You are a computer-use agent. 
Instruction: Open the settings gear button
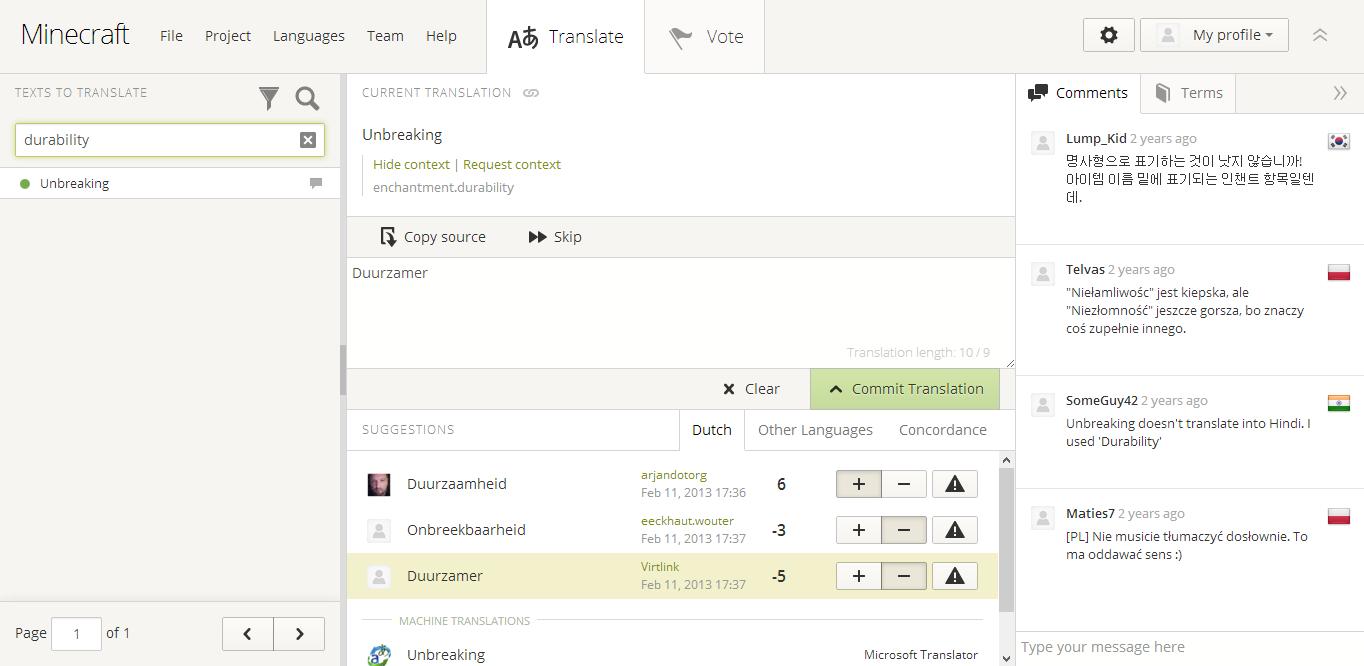pos(1108,35)
